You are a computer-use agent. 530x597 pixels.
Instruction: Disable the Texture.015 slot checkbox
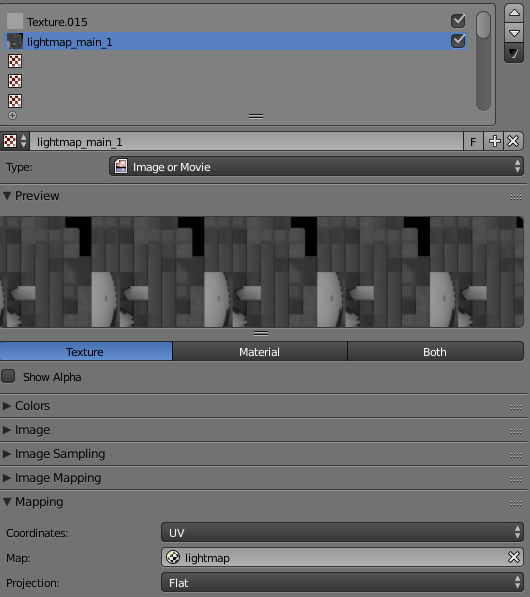(x=458, y=21)
